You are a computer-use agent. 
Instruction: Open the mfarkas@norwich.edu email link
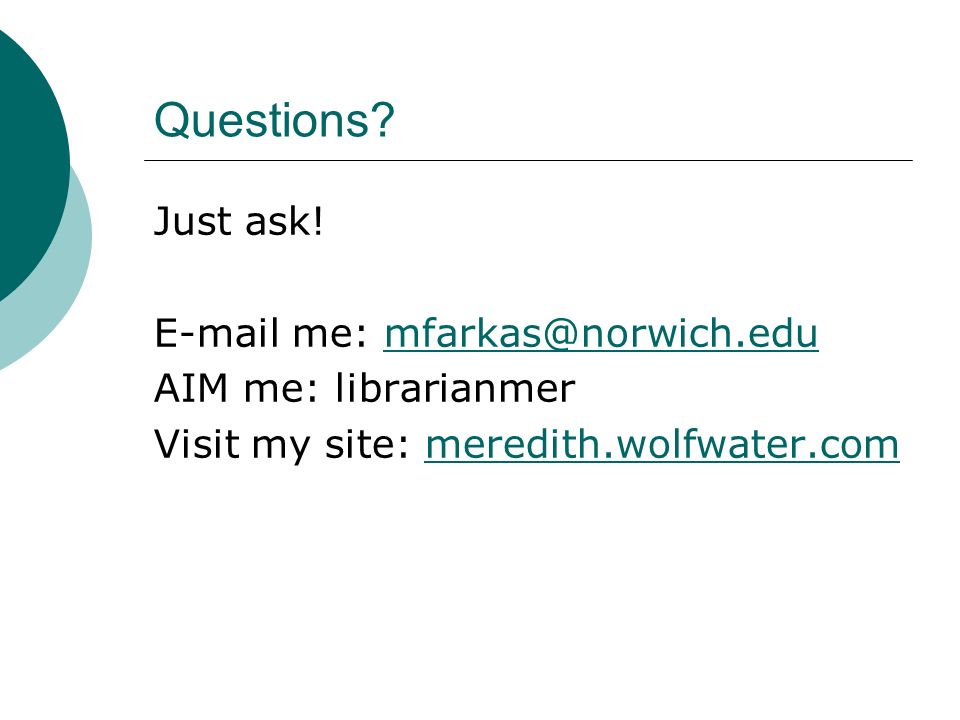pos(601,334)
